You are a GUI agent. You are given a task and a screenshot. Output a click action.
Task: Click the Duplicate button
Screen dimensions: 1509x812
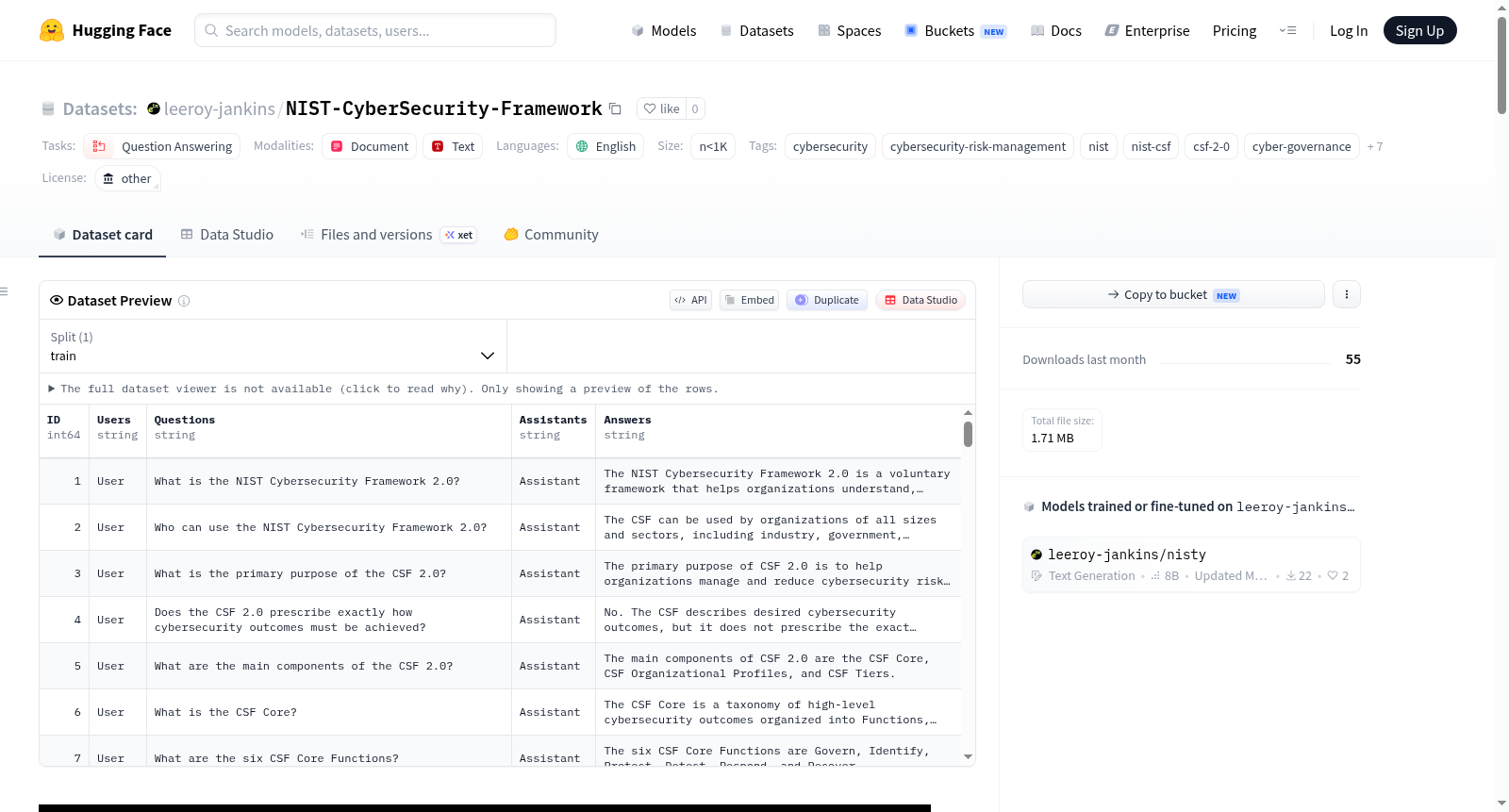826,300
